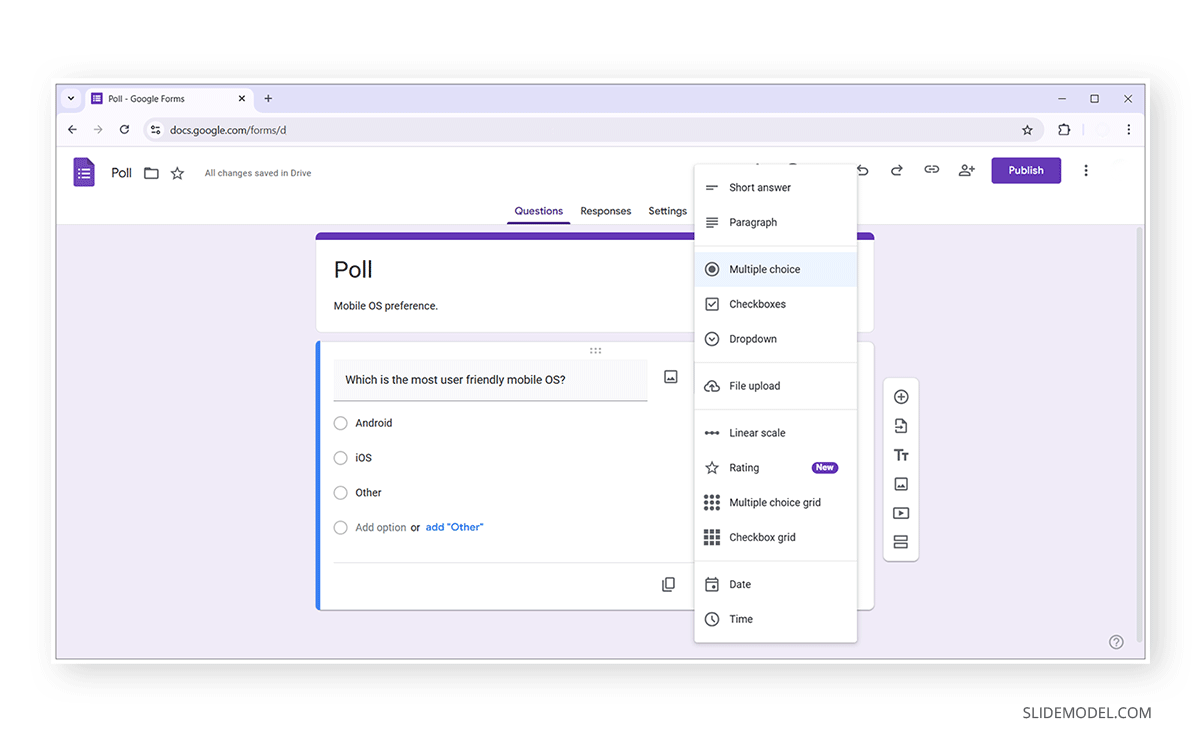The height and width of the screenshot is (743, 1200).
Task: Choose Dropdown from the question type menu
Action: pyautogui.click(x=752, y=338)
